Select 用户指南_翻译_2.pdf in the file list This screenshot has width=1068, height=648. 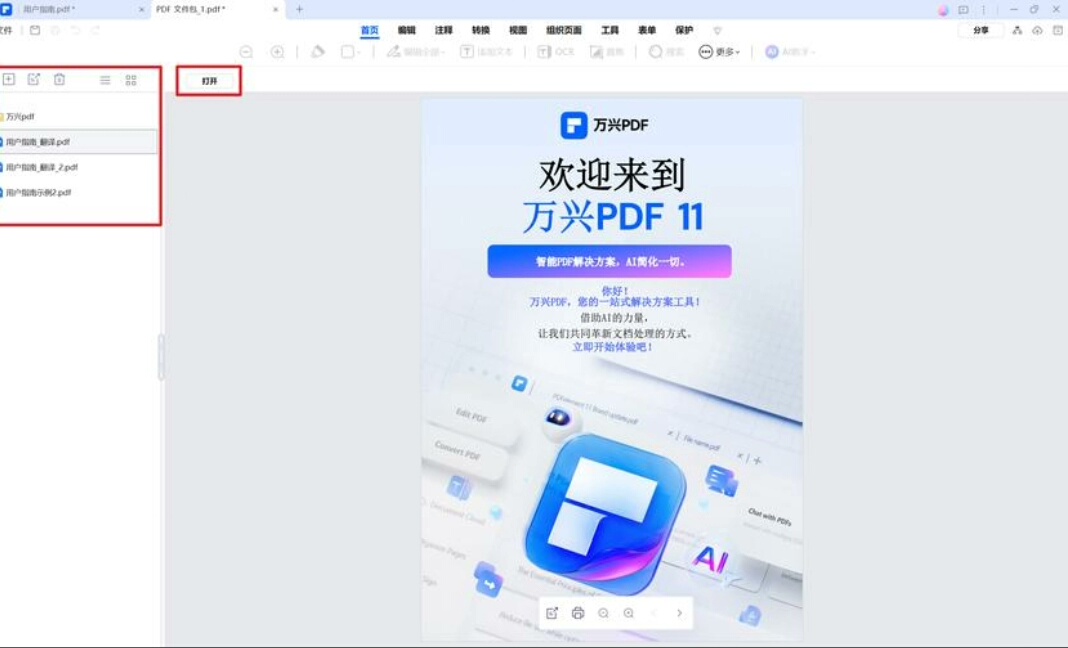[x=78, y=167]
